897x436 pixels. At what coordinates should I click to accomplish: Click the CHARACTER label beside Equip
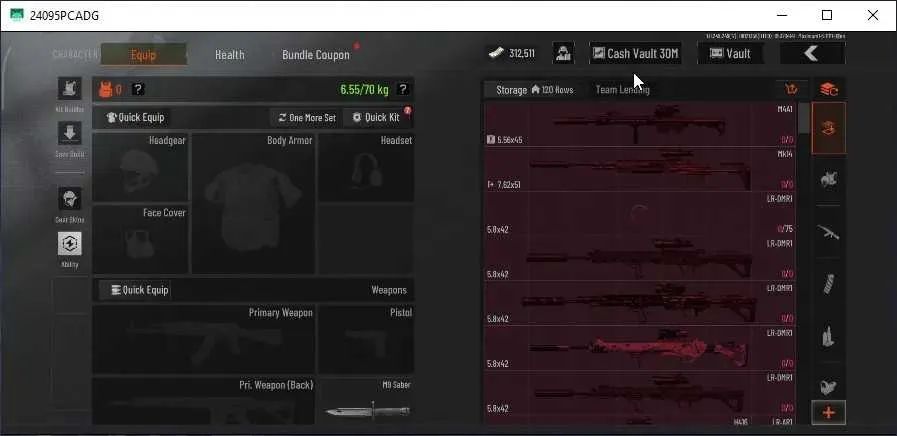point(74,55)
